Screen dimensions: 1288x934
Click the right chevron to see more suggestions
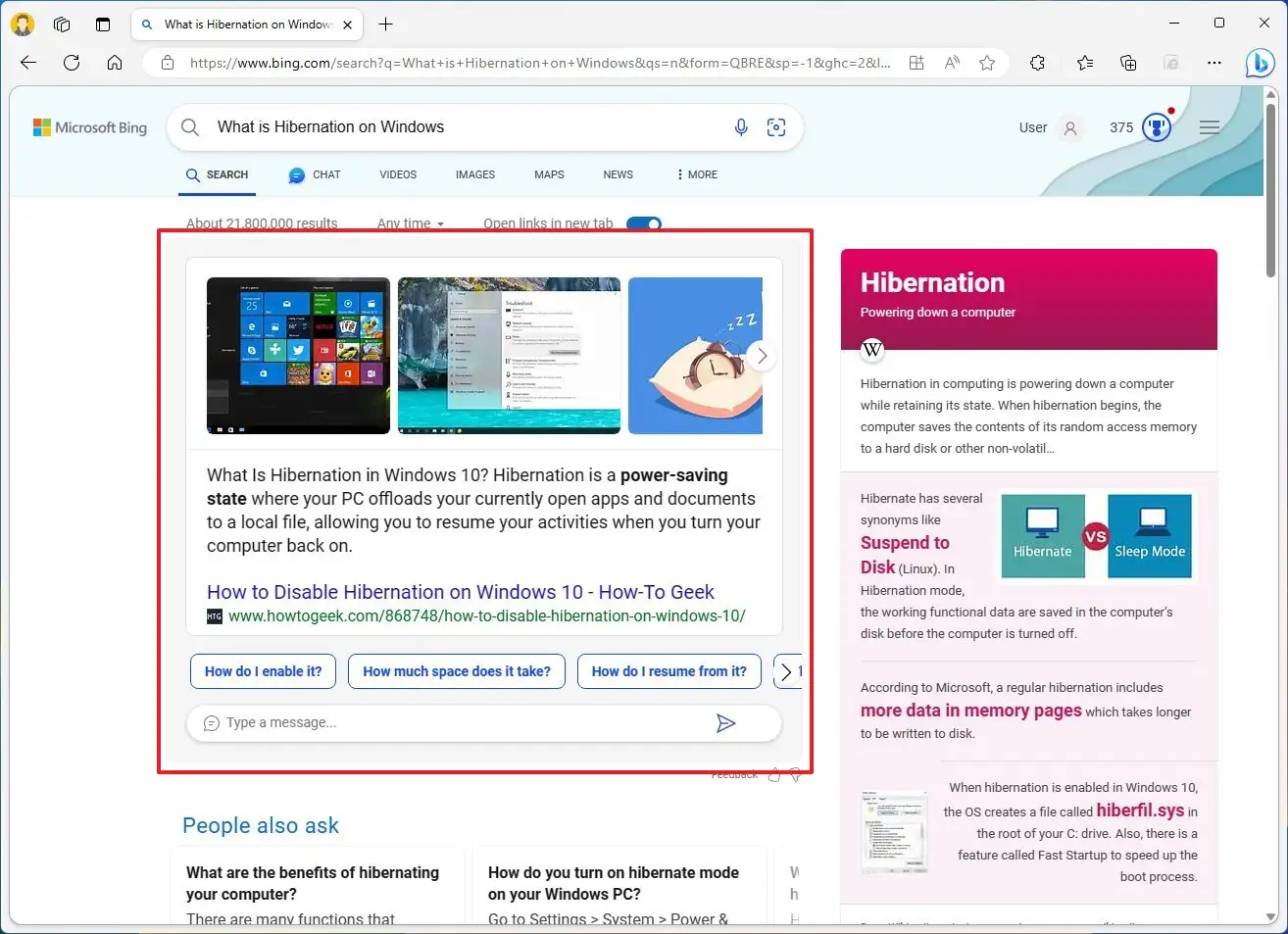coord(787,671)
